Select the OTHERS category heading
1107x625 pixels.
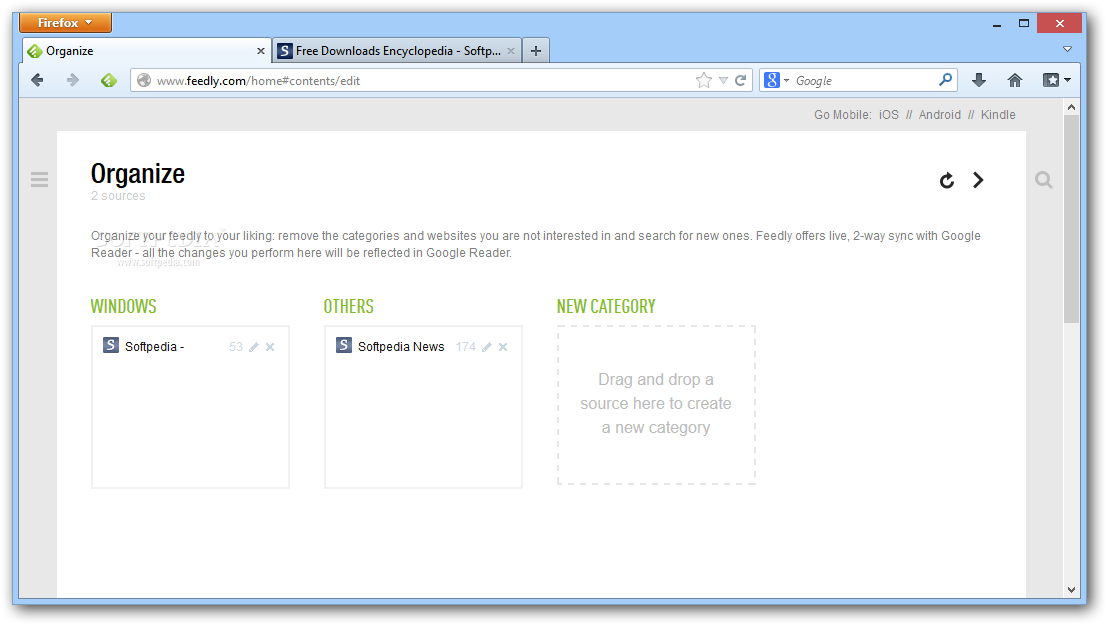tap(349, 306)
